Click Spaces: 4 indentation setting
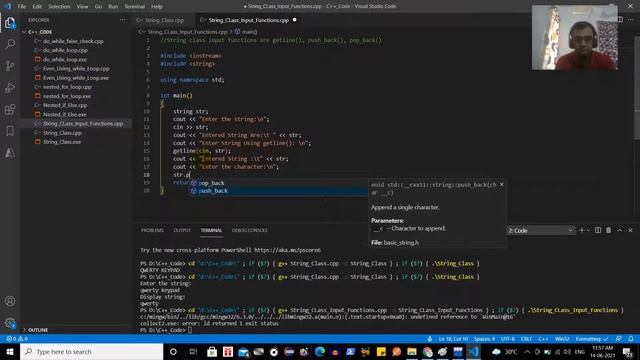The width and height of the screenshot is (640, 360). coord(484,339)
